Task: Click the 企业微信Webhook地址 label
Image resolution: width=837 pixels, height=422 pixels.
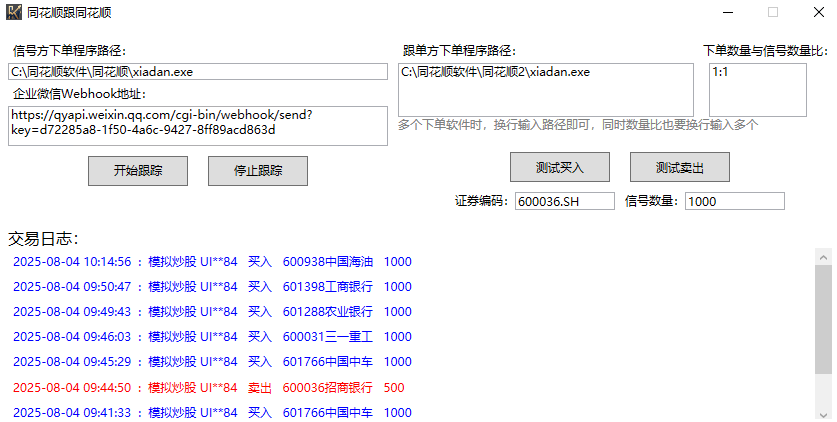Action: (x=80, y=94)
